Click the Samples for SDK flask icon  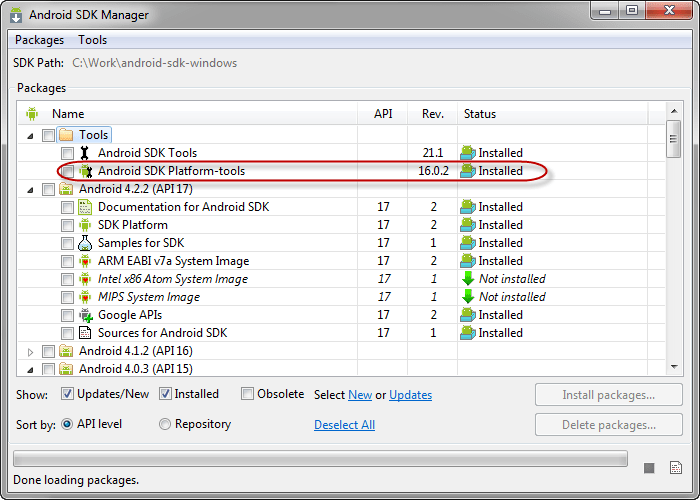click(85, 243)
